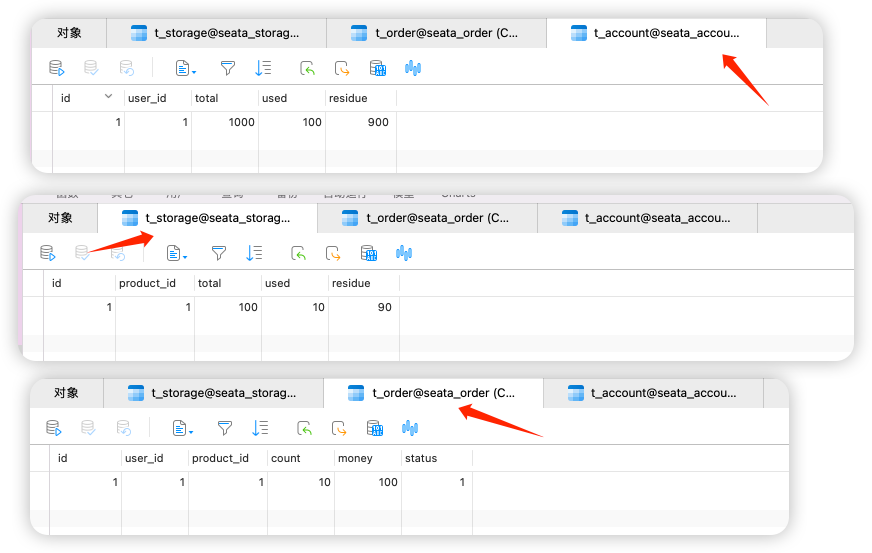The image size is (872, 553).
Task: Click Import icon in middle storage window
Action: pyautogui.click(x=298, y=253)
